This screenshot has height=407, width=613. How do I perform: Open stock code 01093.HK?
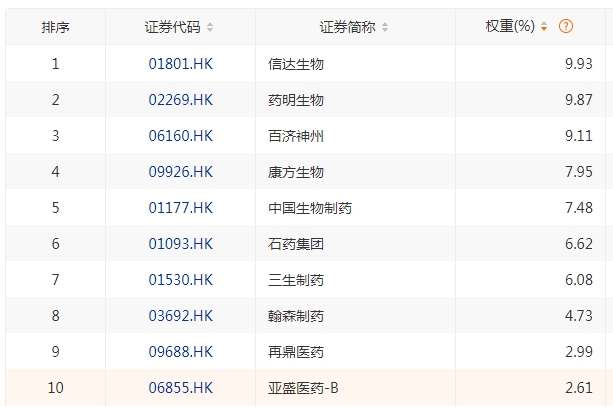181,244
